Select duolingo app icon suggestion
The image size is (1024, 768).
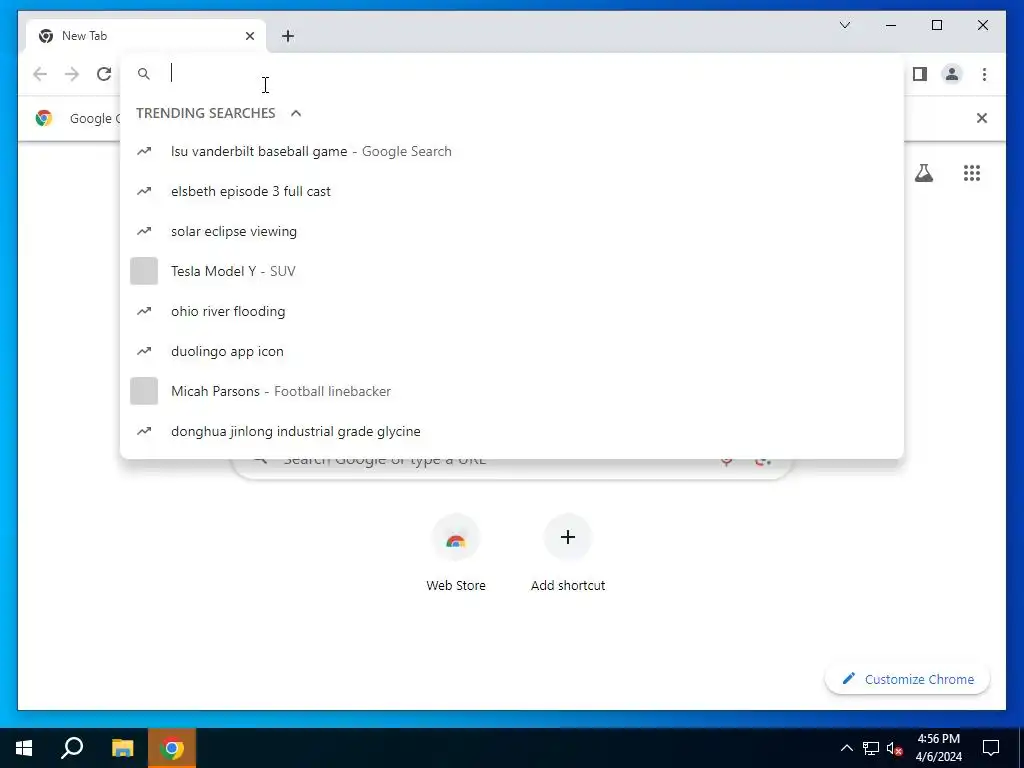coord(512,351)
